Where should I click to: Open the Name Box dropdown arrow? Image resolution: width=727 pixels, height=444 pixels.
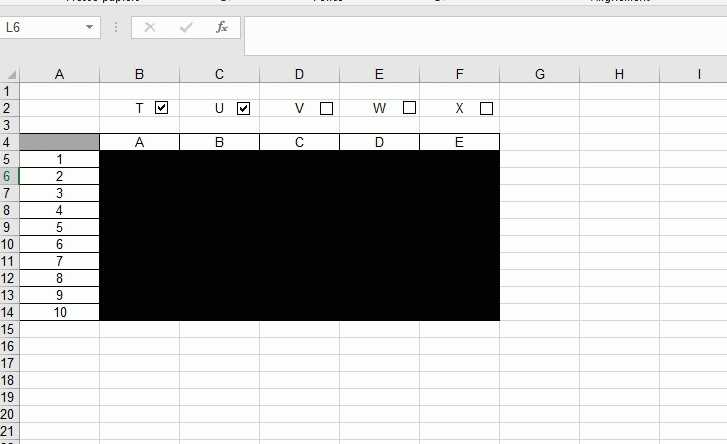pos(89,27)
